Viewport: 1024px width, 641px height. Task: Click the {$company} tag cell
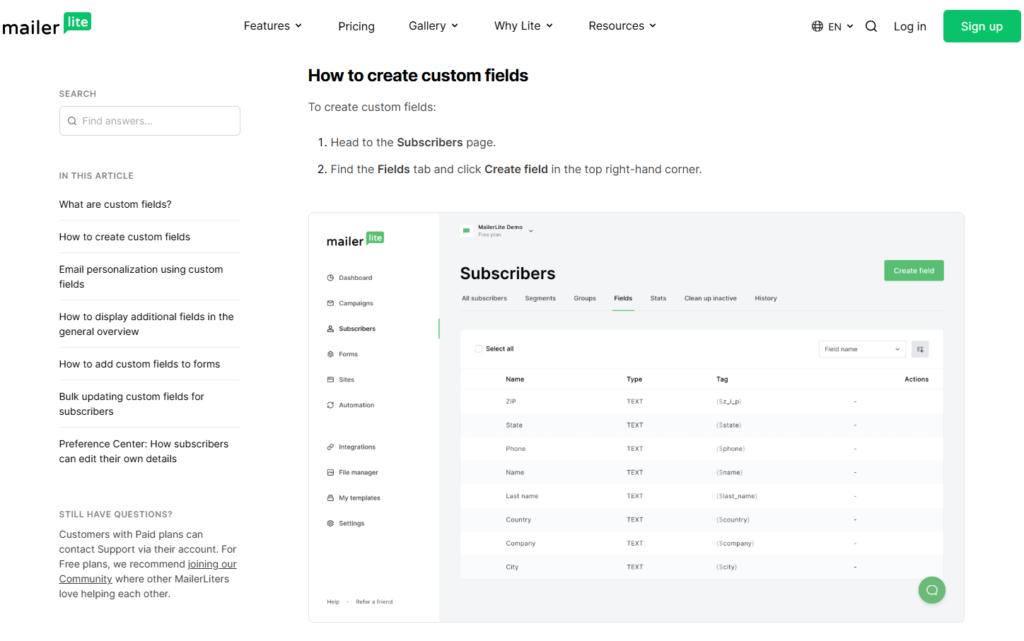point(735,543)
